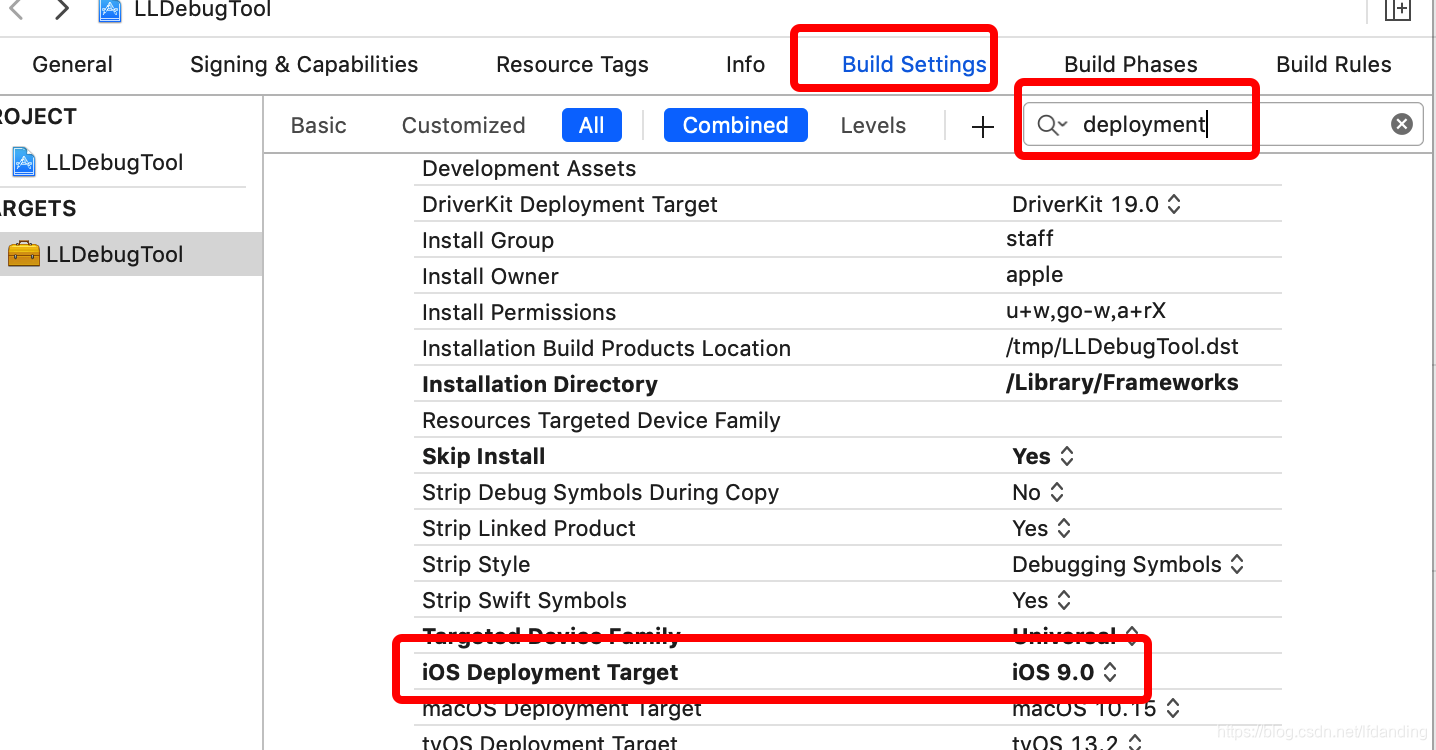Change Strip Swift Symbols value

pyautogui.click(x=1041, y=600)
